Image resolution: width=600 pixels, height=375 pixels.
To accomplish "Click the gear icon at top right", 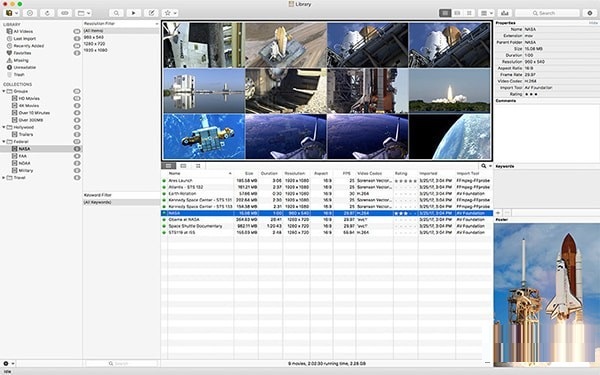I will [x=590, y=13].
